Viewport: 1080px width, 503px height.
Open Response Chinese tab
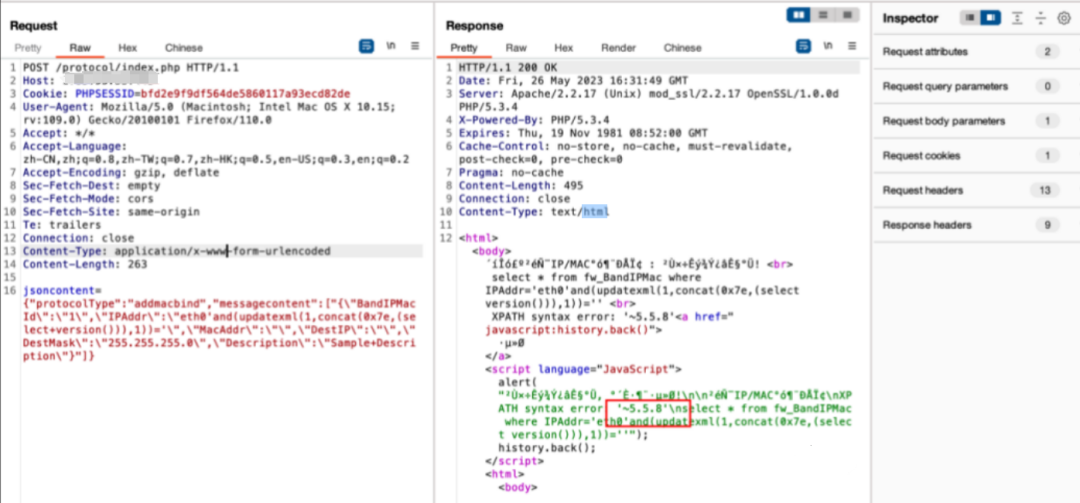(682, 48)
